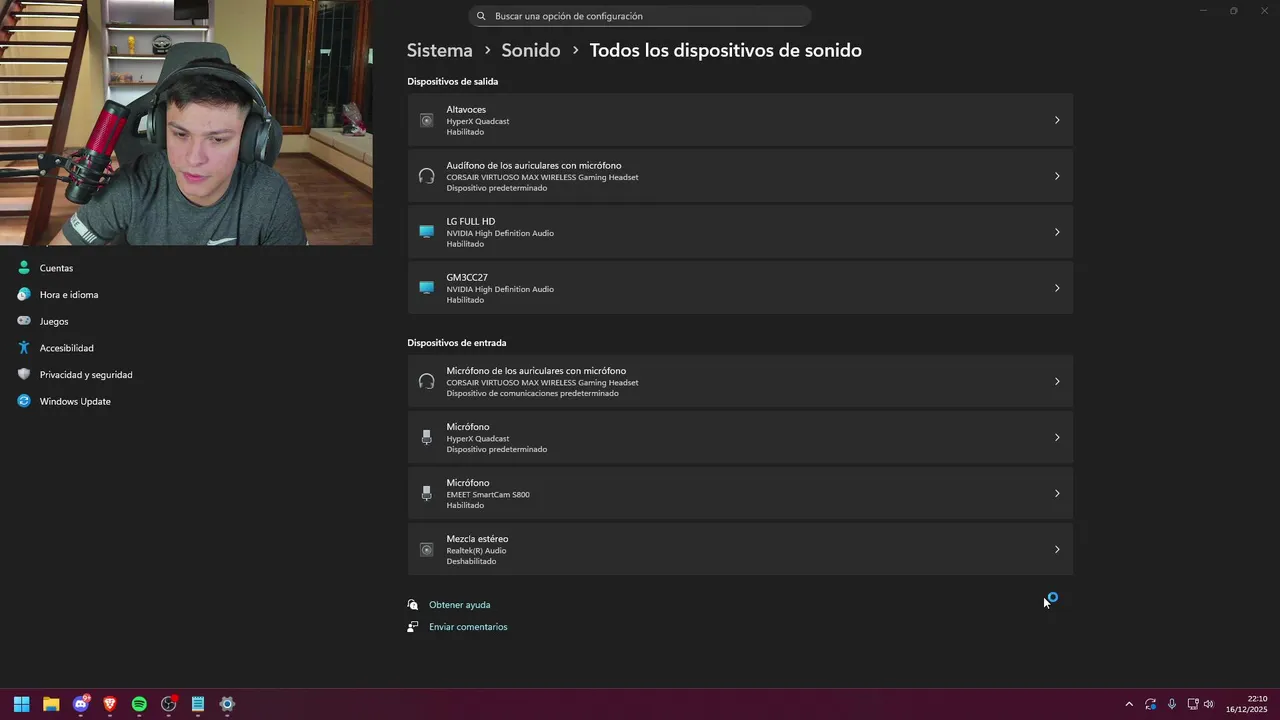Open Discord from the taskbar

81,704
